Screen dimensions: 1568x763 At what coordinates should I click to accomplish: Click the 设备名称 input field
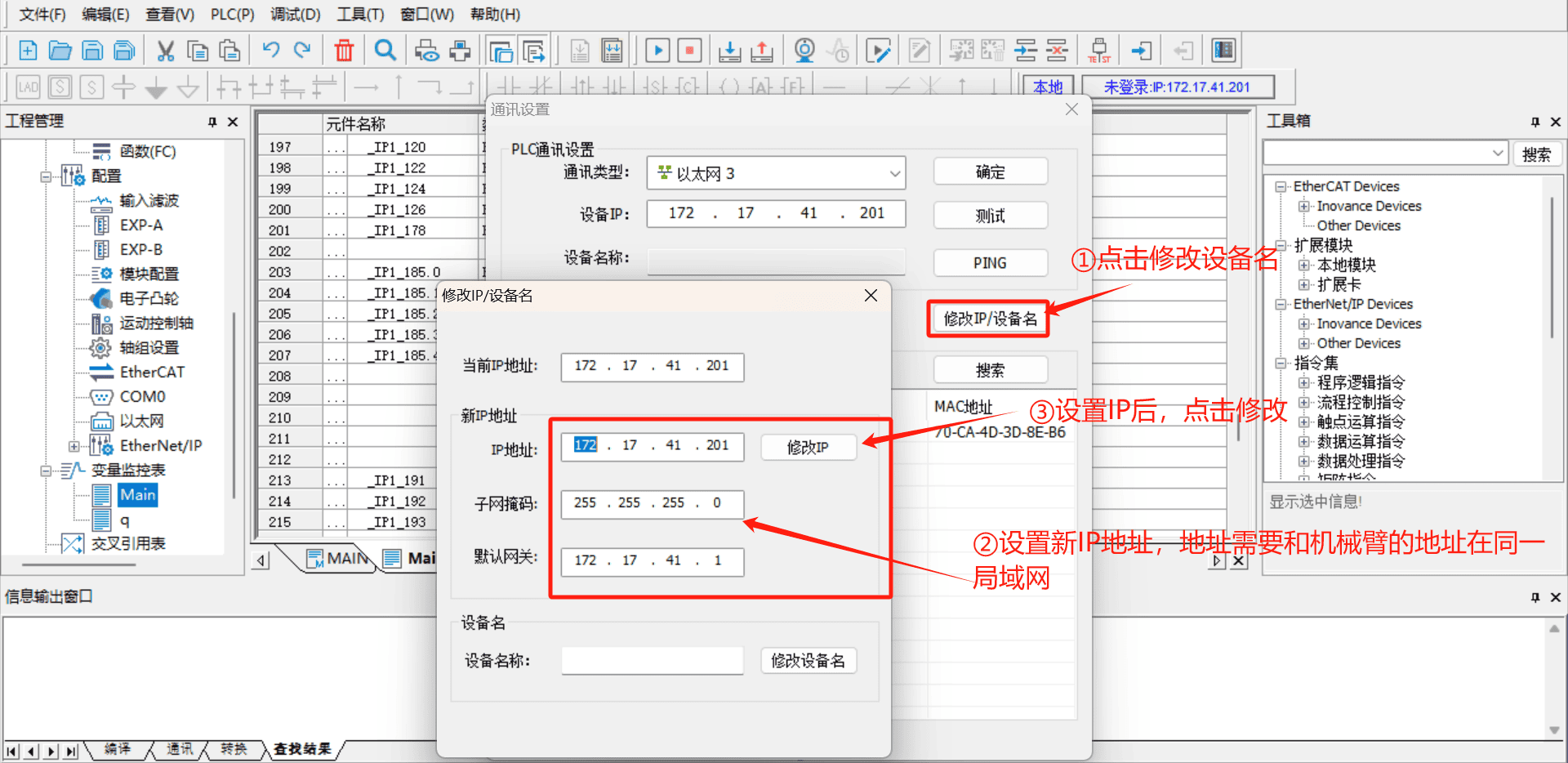point(652,661)
